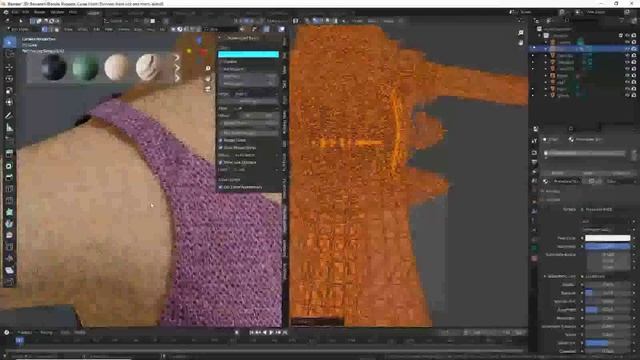The height and width of the screenshot is (360, 640).
Task: Click the blue current frame marker in timeline
Action: [x=19, y=340]
